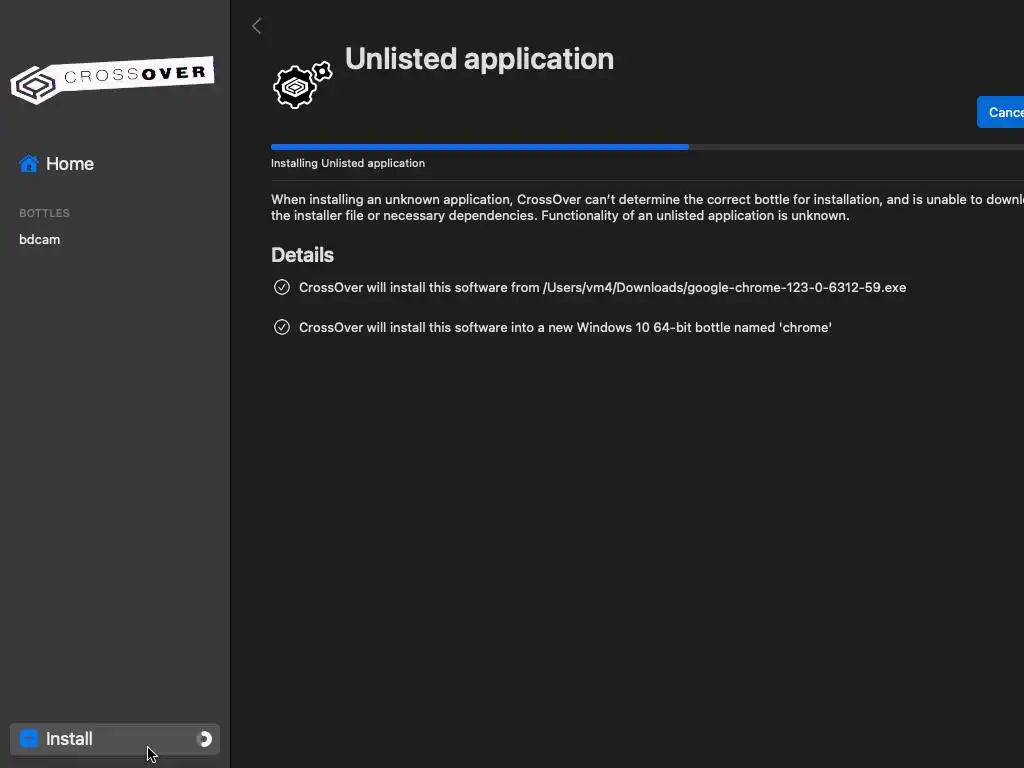This screenshot has height=768, width=1024.
Task: Click the 'Unlisted application' title heading
Action: click(x=479, y=59)
